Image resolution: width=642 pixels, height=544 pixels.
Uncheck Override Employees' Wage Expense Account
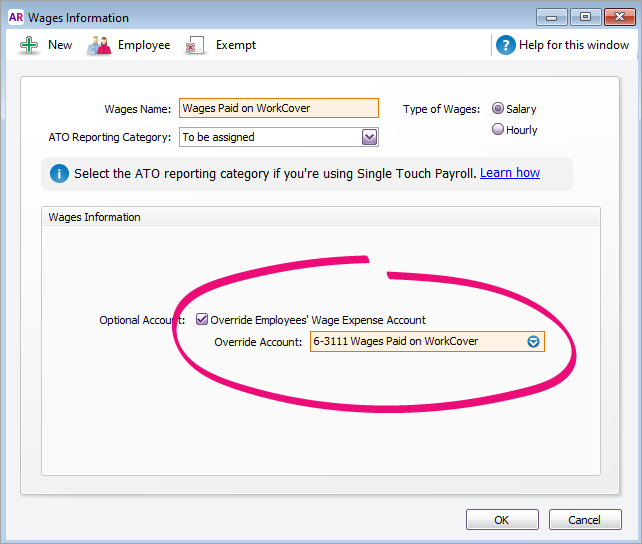pyautogui.click(x=202, y=320)
